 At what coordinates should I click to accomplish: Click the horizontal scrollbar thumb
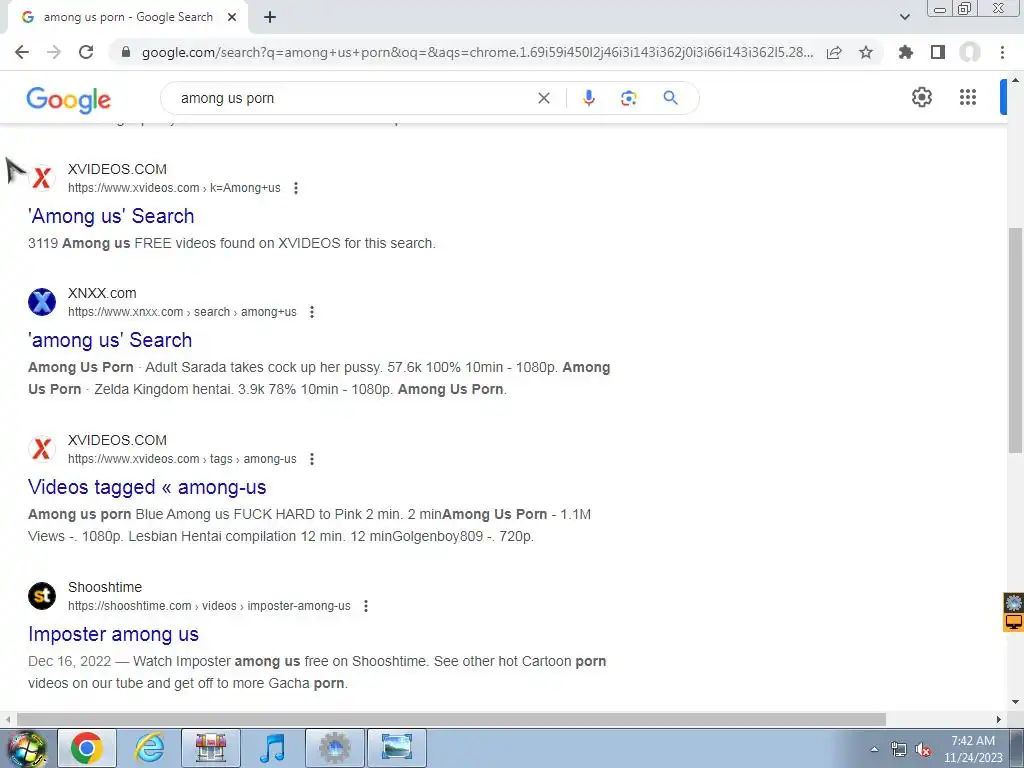[x=451, y=719]
